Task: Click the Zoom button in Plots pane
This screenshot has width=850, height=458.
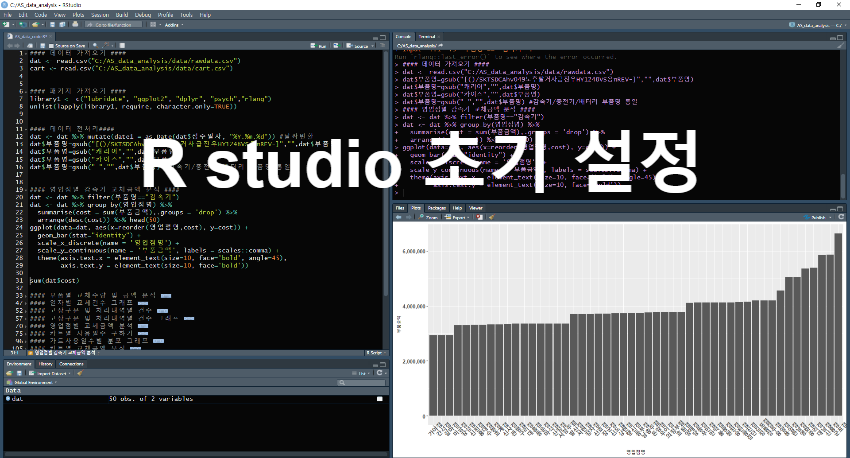Action: (428, 217)
